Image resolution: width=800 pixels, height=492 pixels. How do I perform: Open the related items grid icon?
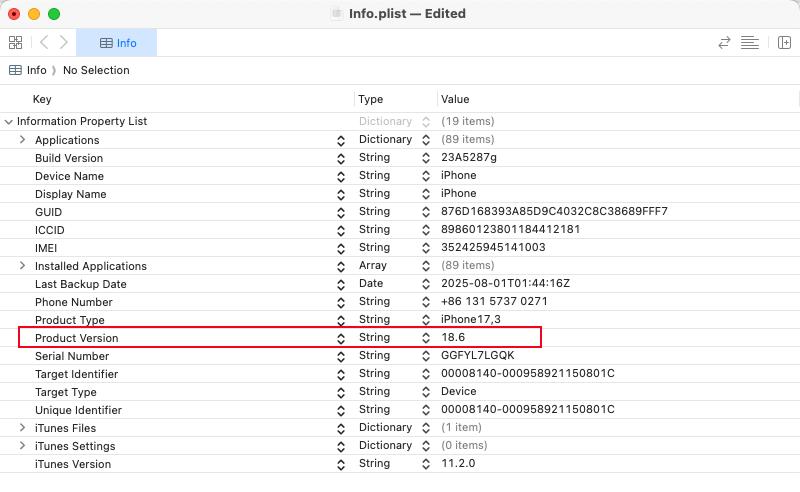coord(15,42)
